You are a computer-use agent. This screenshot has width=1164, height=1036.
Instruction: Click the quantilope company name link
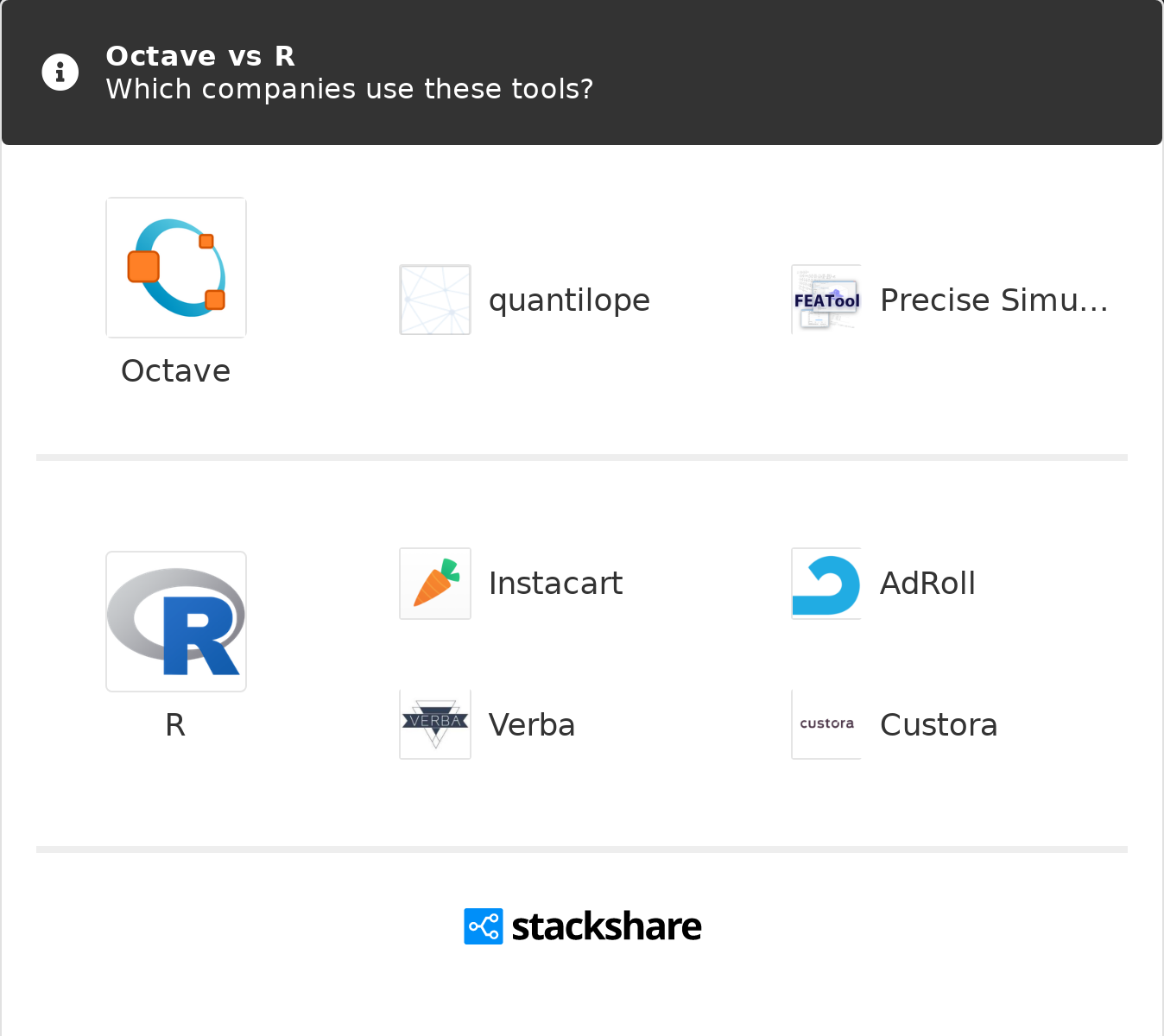pyautogui.click(x=569, y=300)
